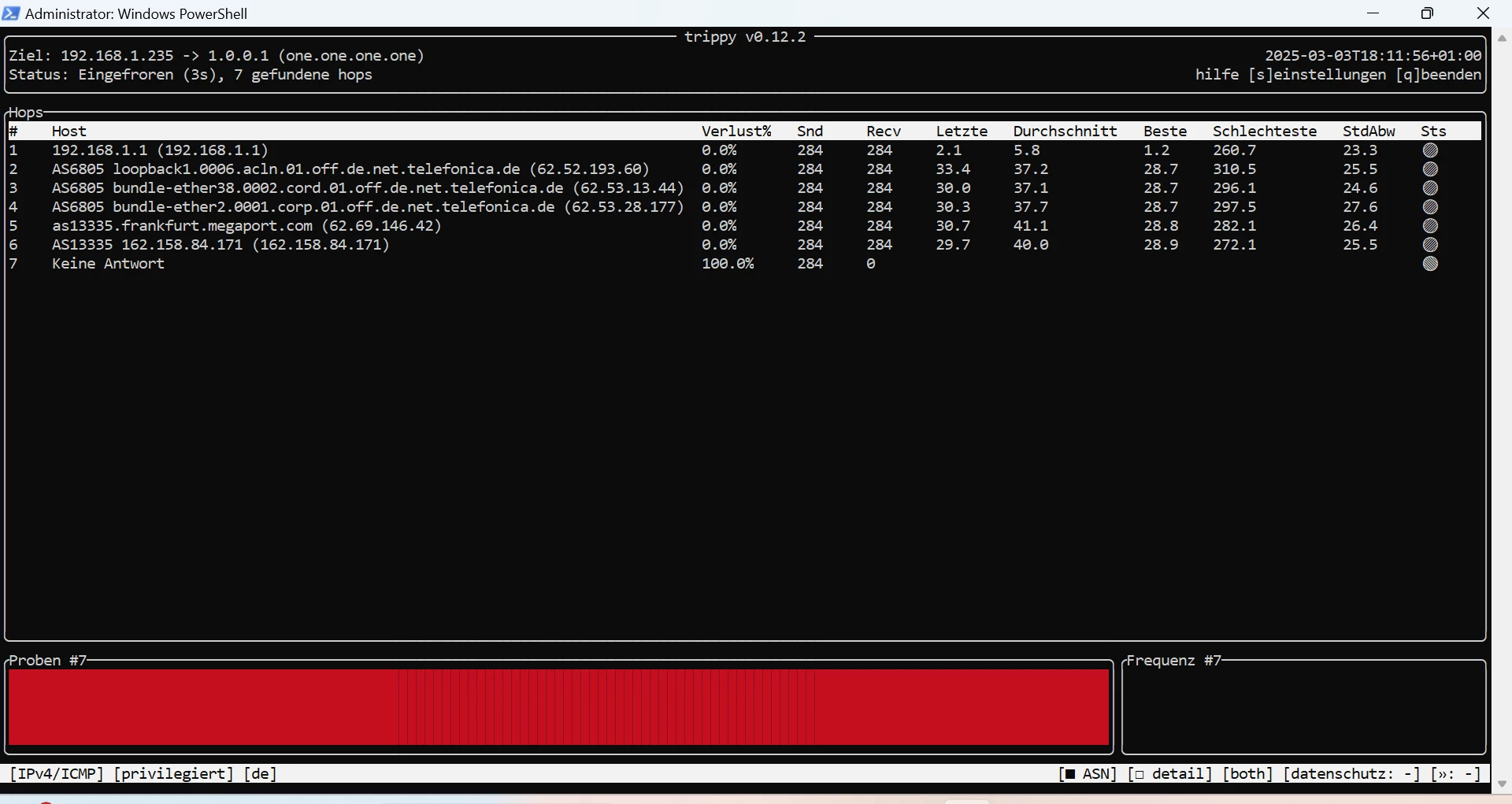Viewport: 1512px width, 804px height.
Task: Click the average value 41.1 for megaport hop
Action: tap(1031, 226)
